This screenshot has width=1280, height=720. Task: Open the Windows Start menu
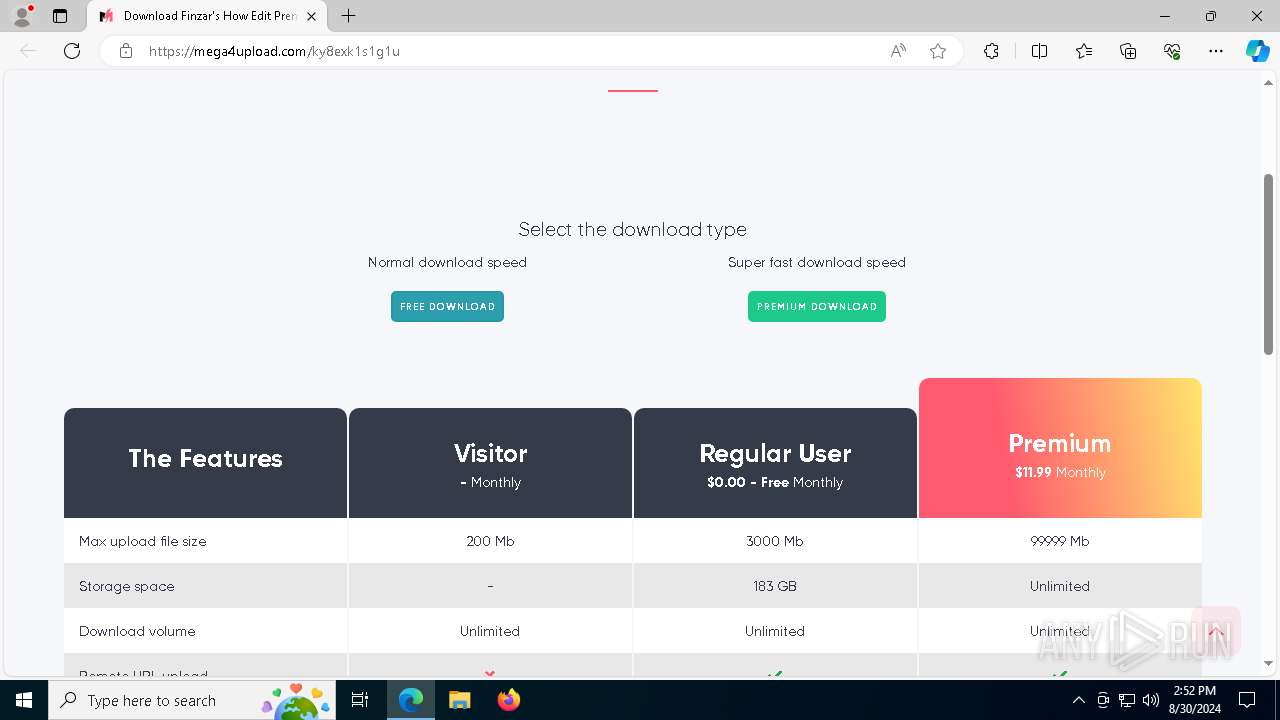(24, 700)
